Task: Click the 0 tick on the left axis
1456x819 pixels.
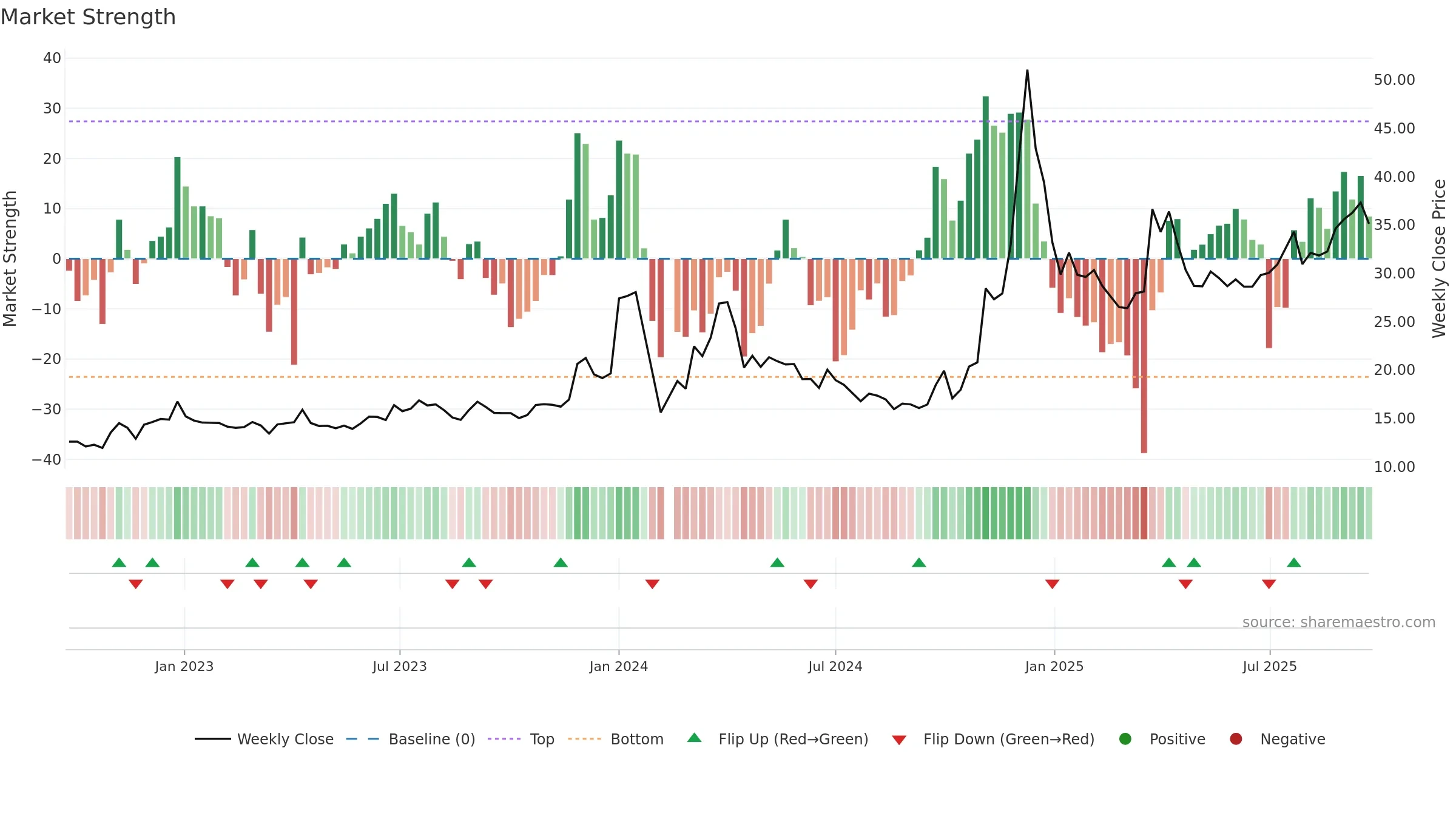Action: [x=56, y=259]
